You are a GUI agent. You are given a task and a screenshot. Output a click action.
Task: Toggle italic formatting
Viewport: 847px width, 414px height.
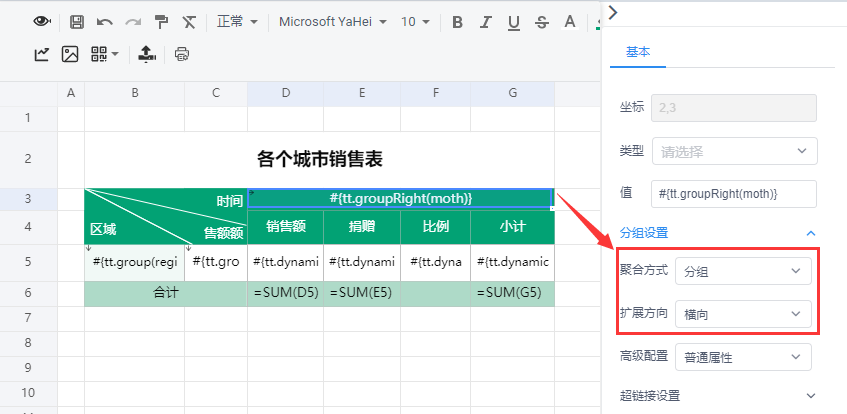pos(486,22)
